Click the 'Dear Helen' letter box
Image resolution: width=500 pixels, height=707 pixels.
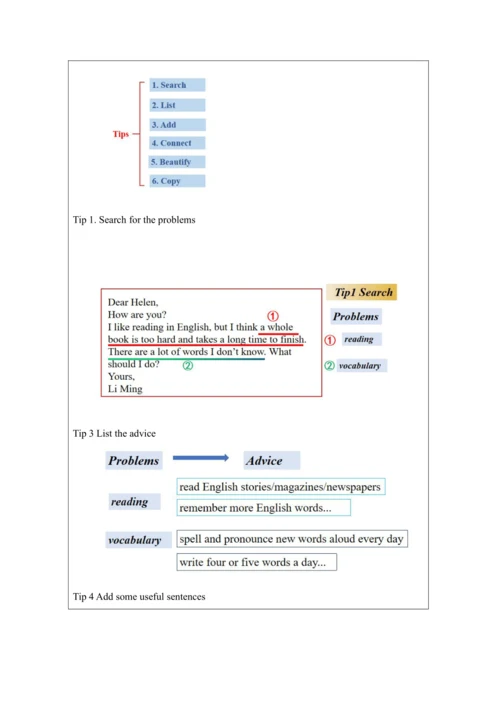click(211, 343)
